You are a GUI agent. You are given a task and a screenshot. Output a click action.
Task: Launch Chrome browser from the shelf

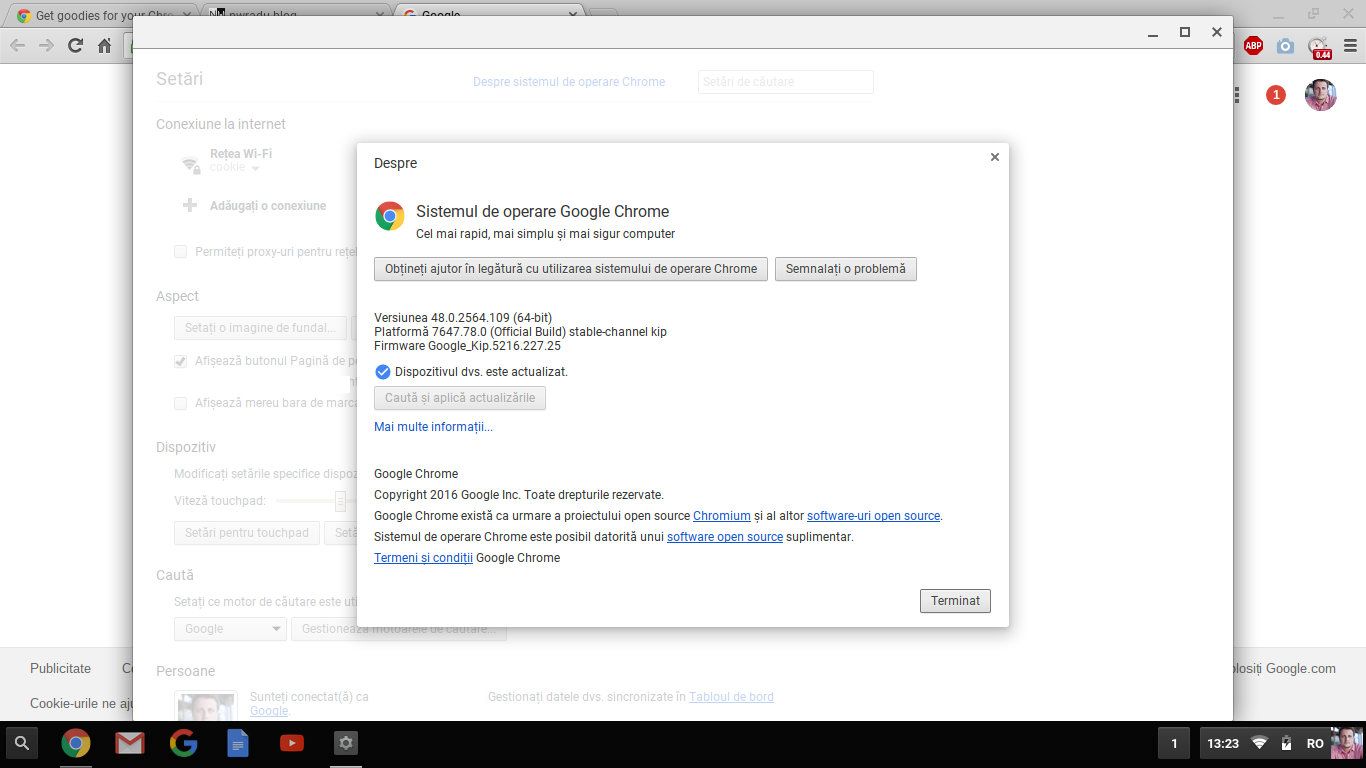(76, 743)
